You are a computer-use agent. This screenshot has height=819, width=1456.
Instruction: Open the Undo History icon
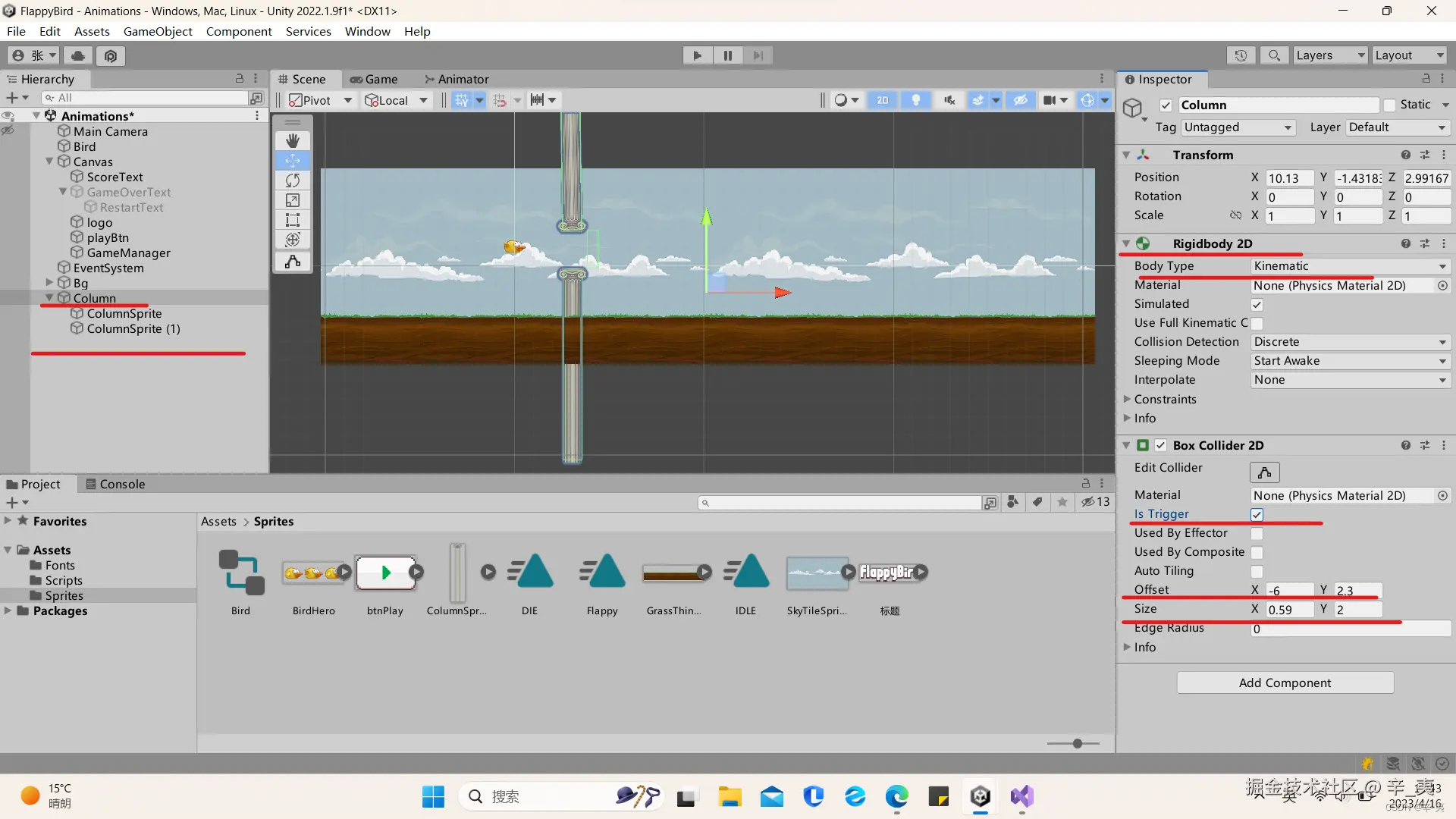[1241, 55]
